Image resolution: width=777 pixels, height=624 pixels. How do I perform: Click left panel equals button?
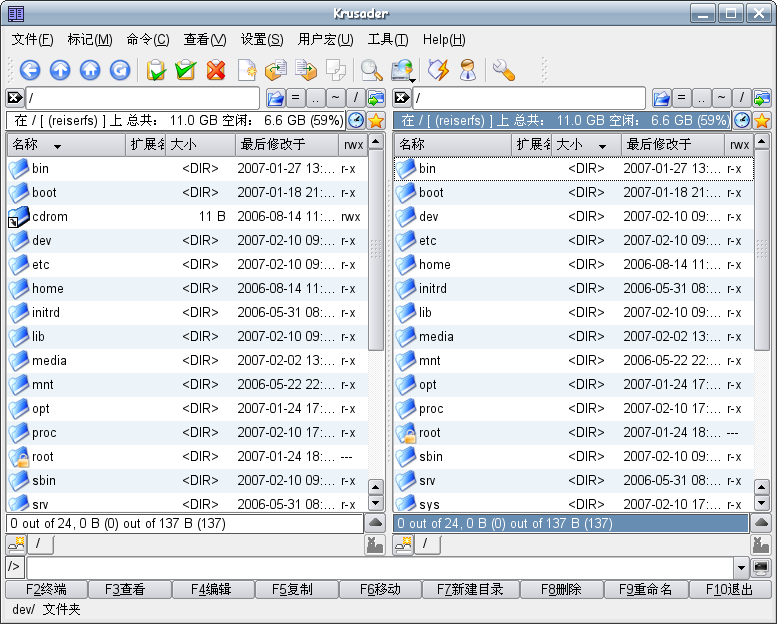pos(296,98)
